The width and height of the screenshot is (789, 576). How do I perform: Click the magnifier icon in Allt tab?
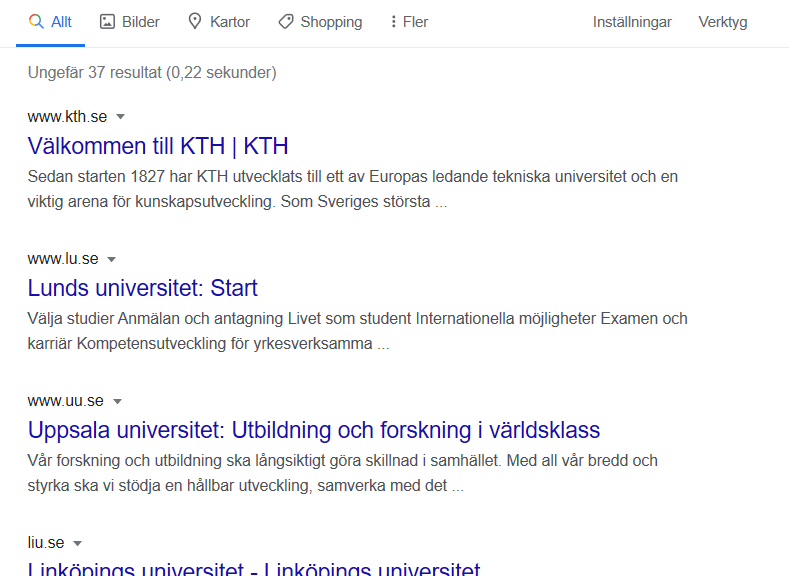(x=36, y=22)
